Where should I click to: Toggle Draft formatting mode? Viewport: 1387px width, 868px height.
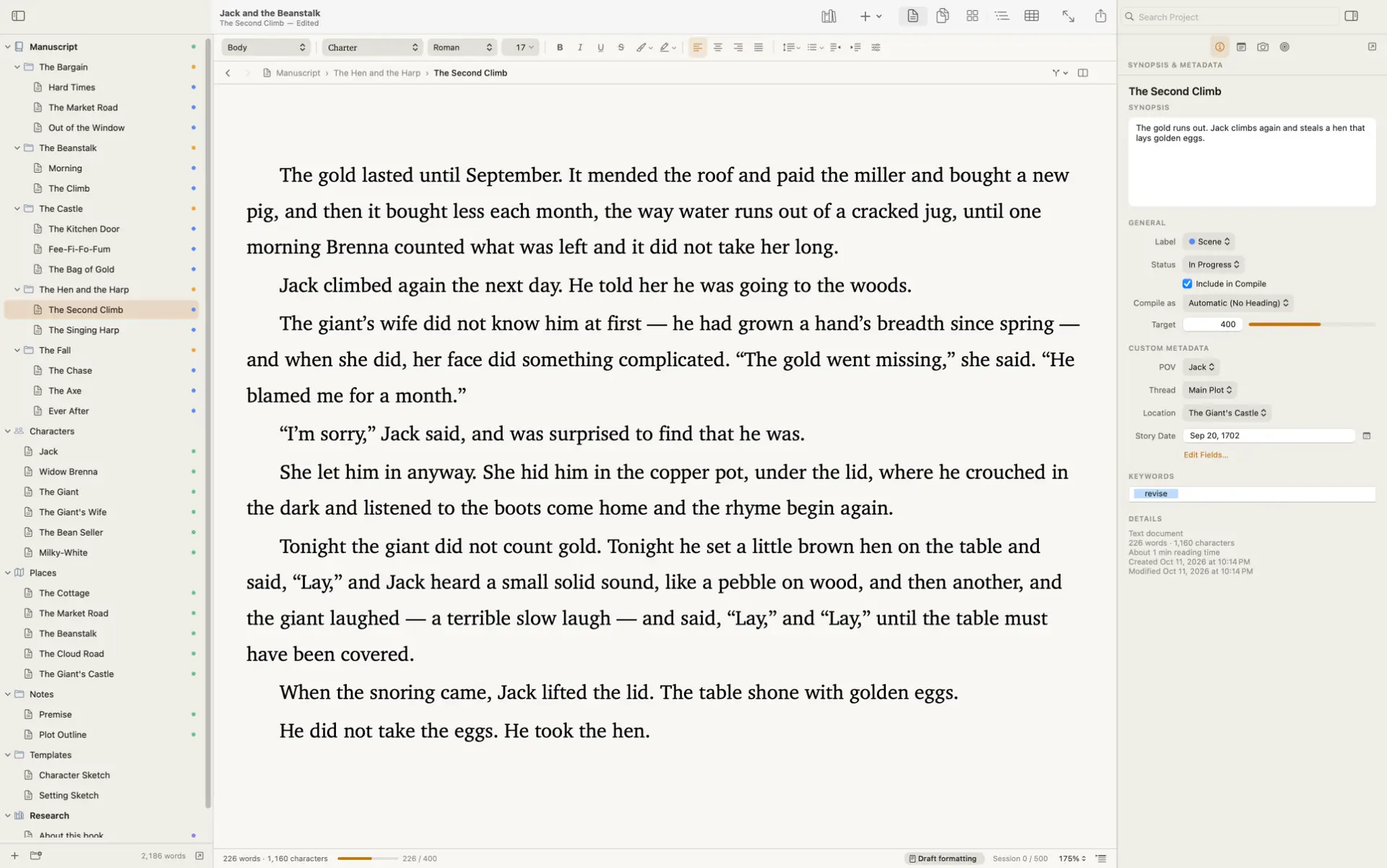click(x=943, y=859)
